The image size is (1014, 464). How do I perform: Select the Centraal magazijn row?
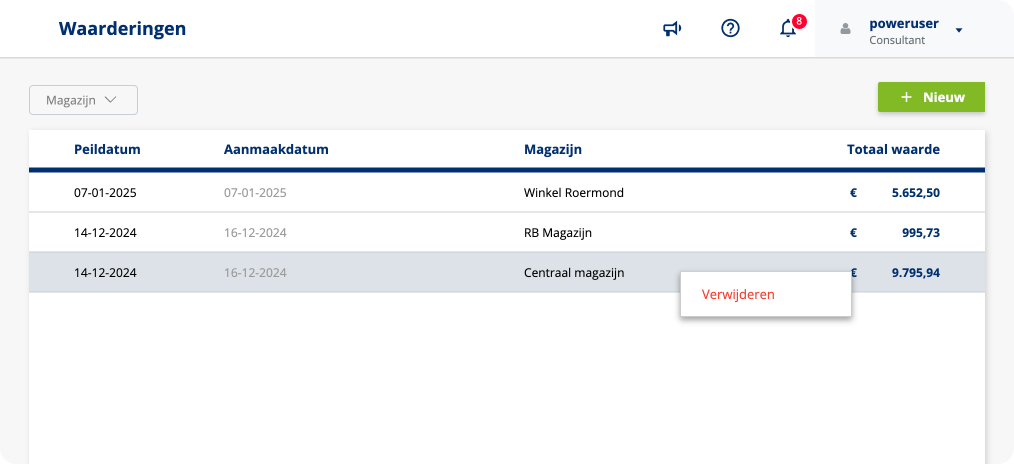(573, 272)
